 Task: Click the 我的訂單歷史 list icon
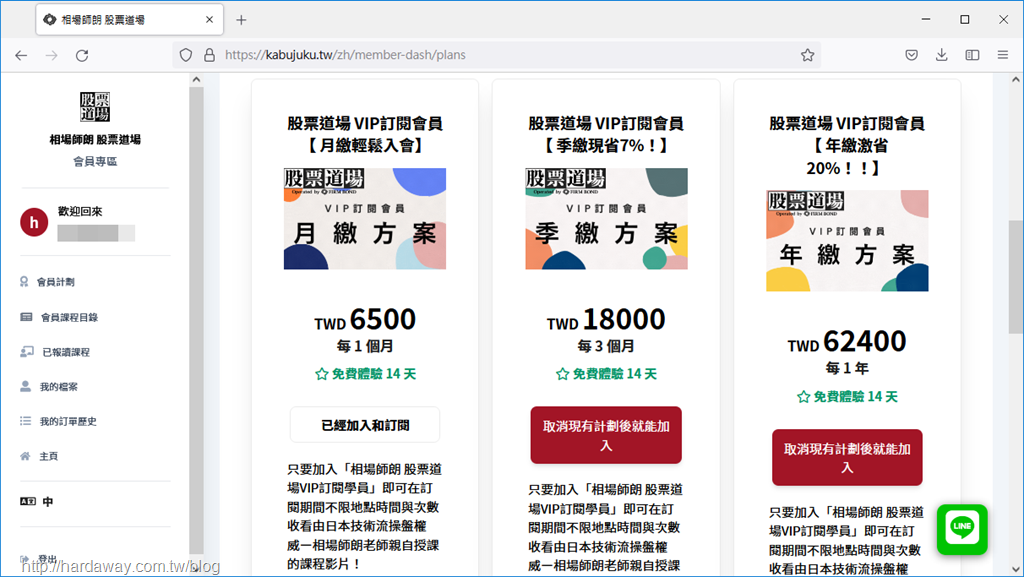point(25,421)
